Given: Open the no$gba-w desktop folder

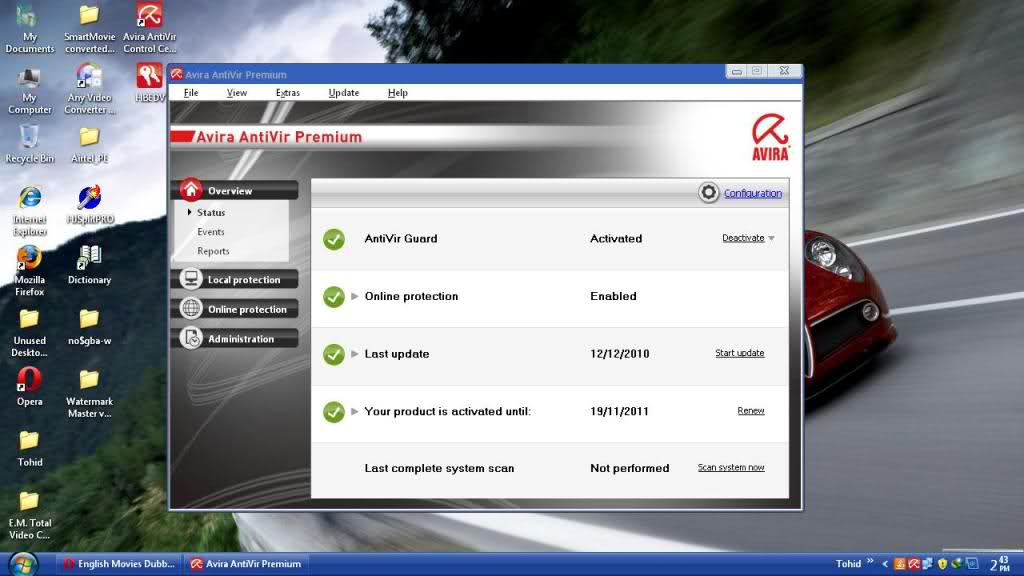Looking at the screenshot, I should tap(89, 327).
